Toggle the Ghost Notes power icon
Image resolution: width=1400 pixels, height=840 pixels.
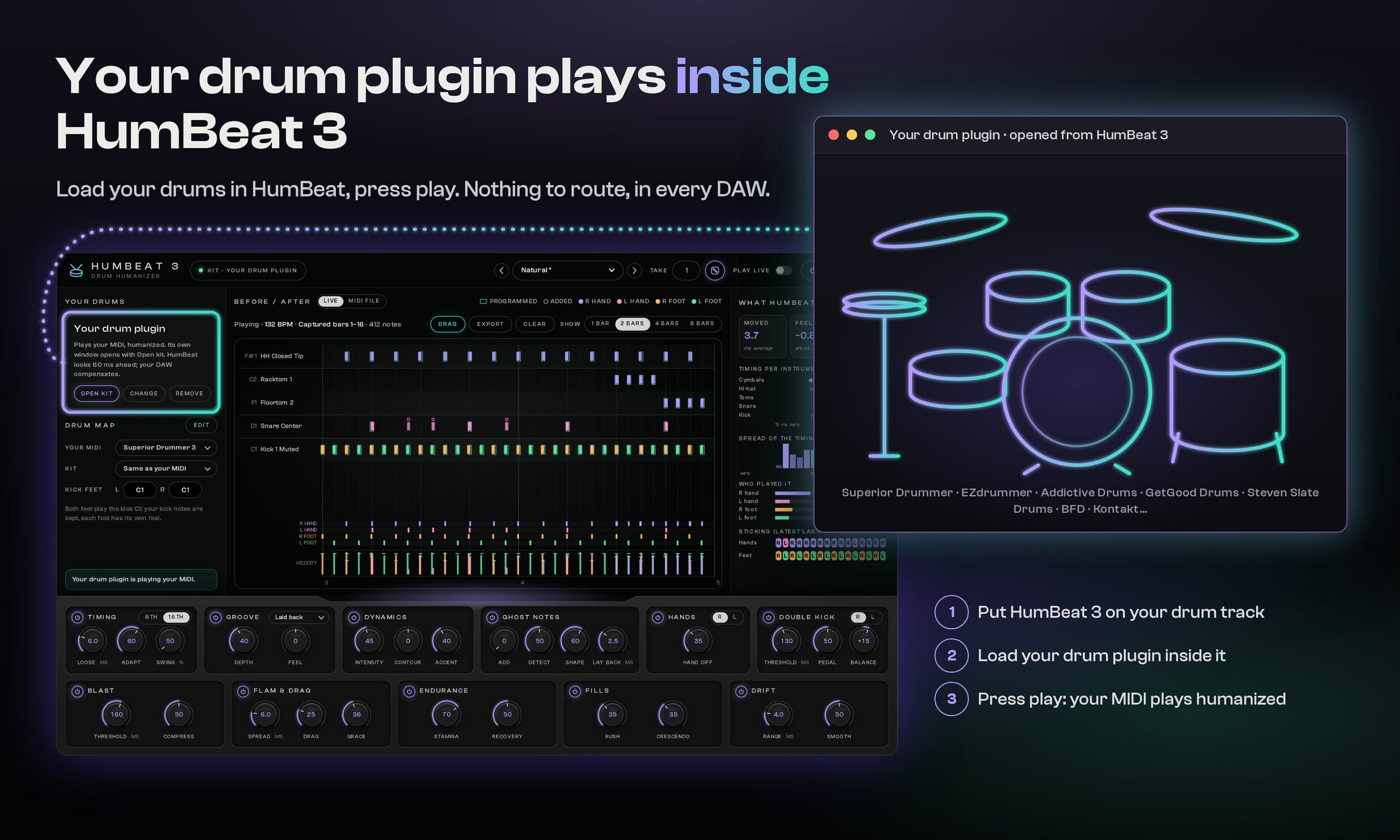click(x=492, y=617)
